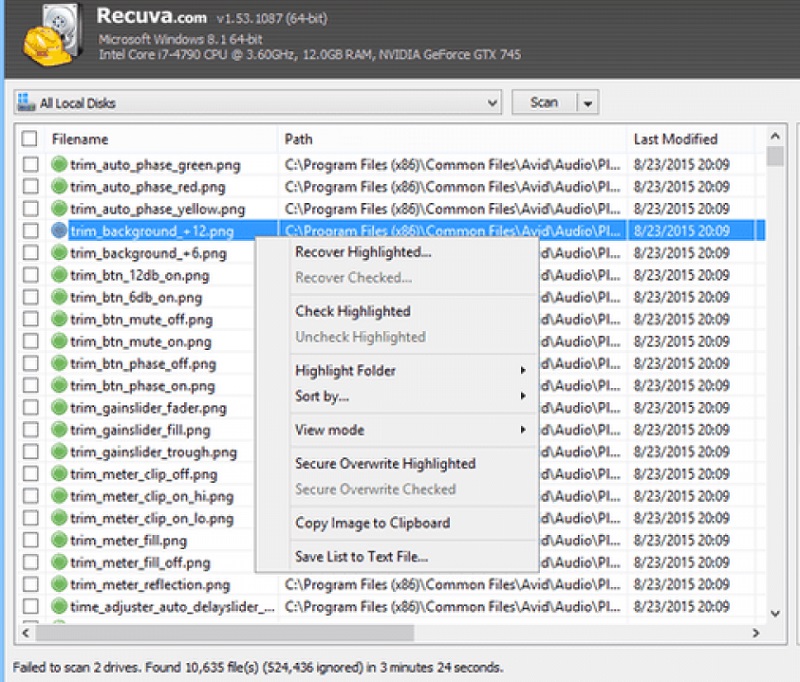Click green status dot for trim_btn_phase_off.png
This screenshot has width=800, height=682.
click(60, 363)
